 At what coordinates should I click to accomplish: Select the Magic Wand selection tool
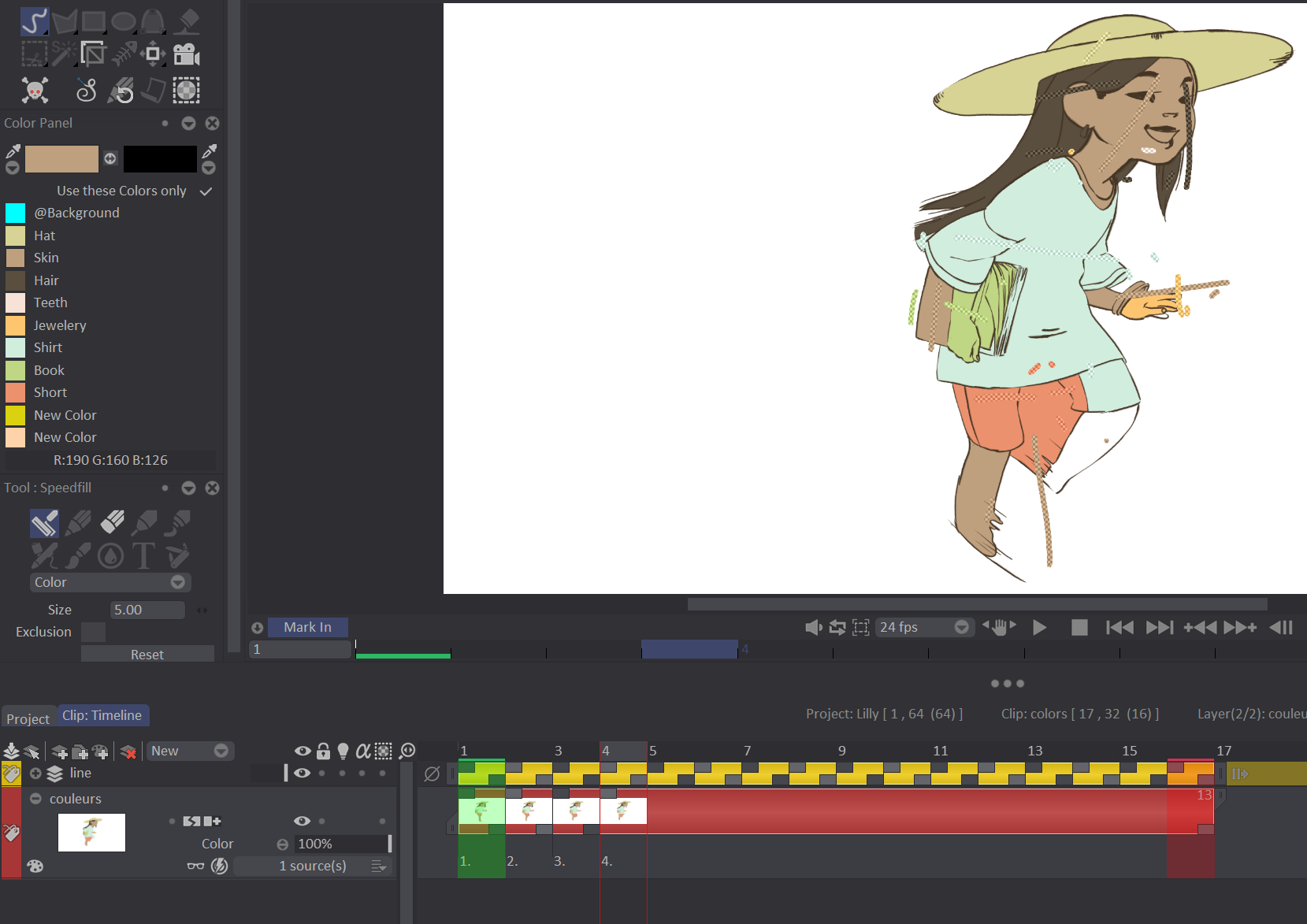[x=62, y=54]
